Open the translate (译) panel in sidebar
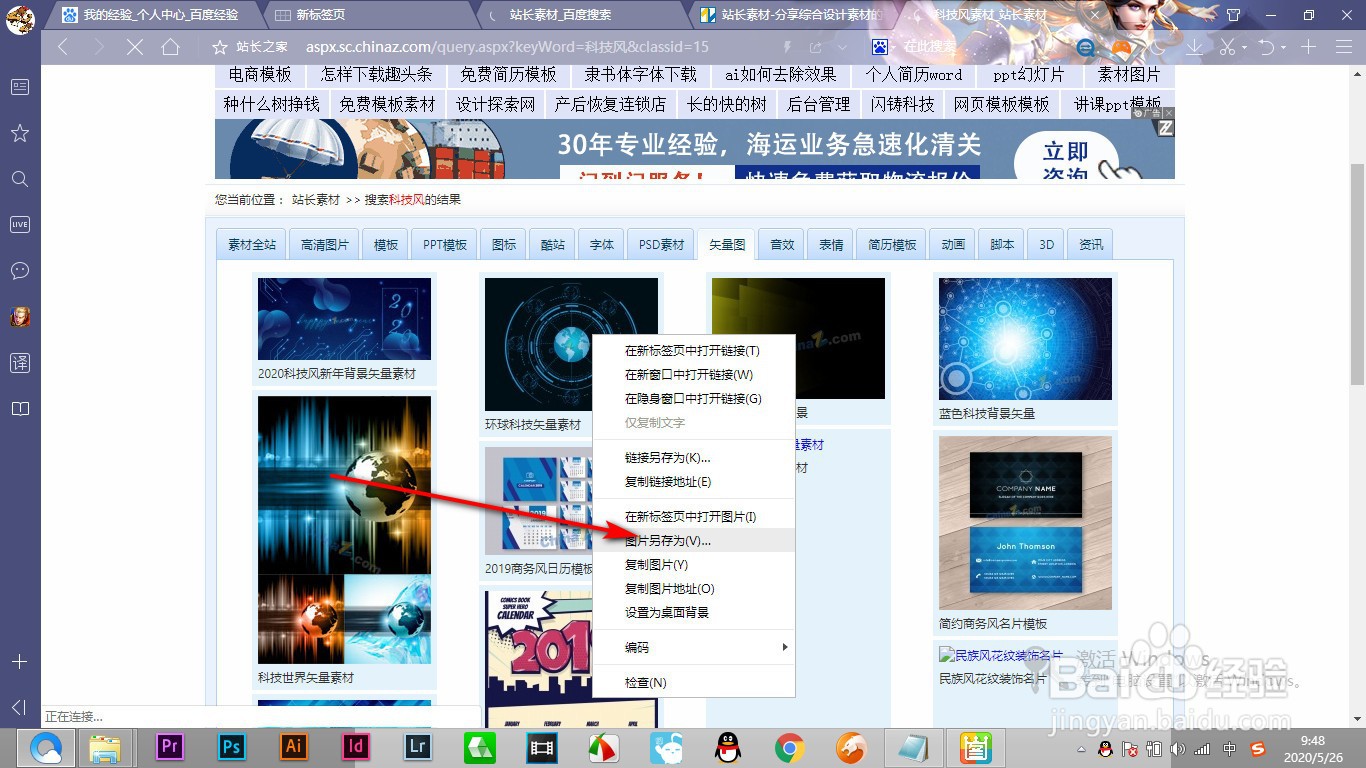The height and width of the screenshot is (768, 1366). click(19, 363)
